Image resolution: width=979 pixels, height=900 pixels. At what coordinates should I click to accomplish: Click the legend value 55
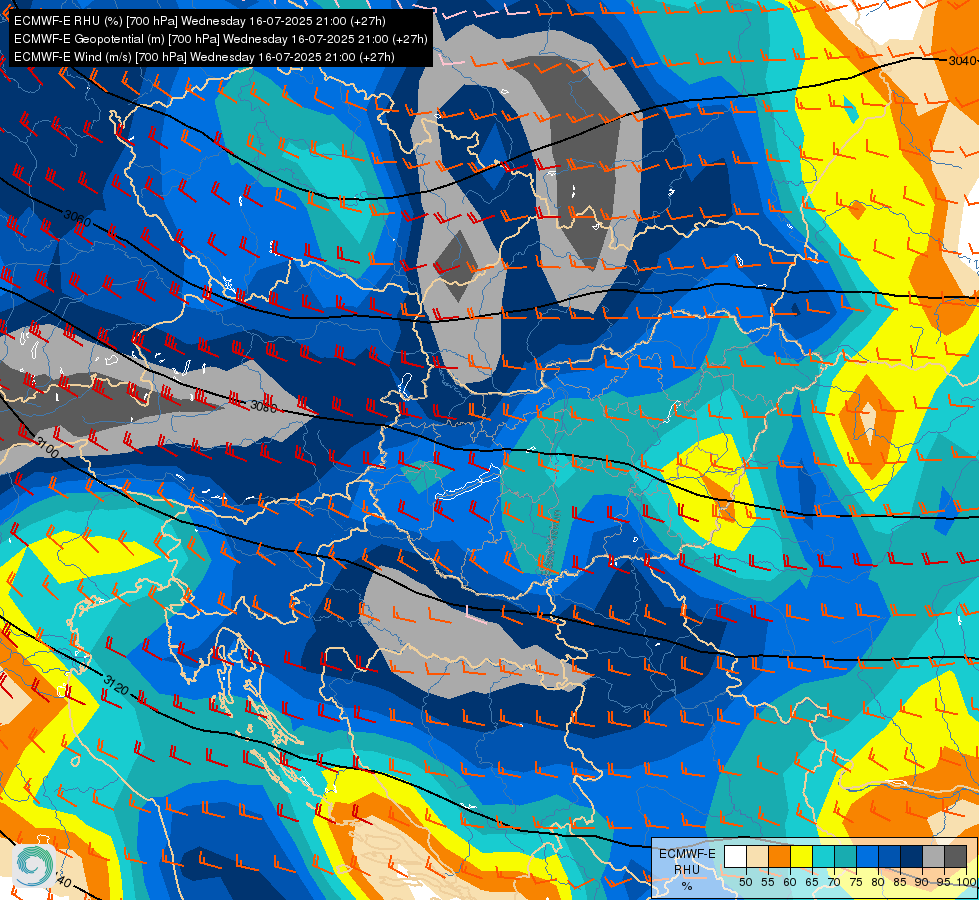(x=768, y=882)
